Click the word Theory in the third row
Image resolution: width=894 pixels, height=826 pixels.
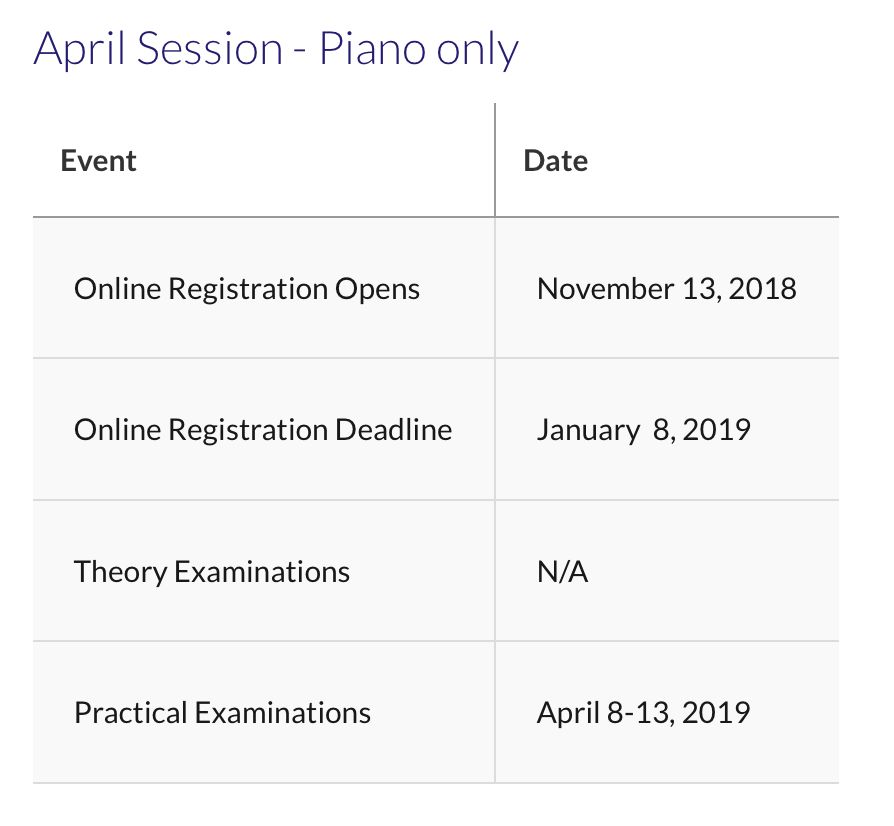(120, 572)
